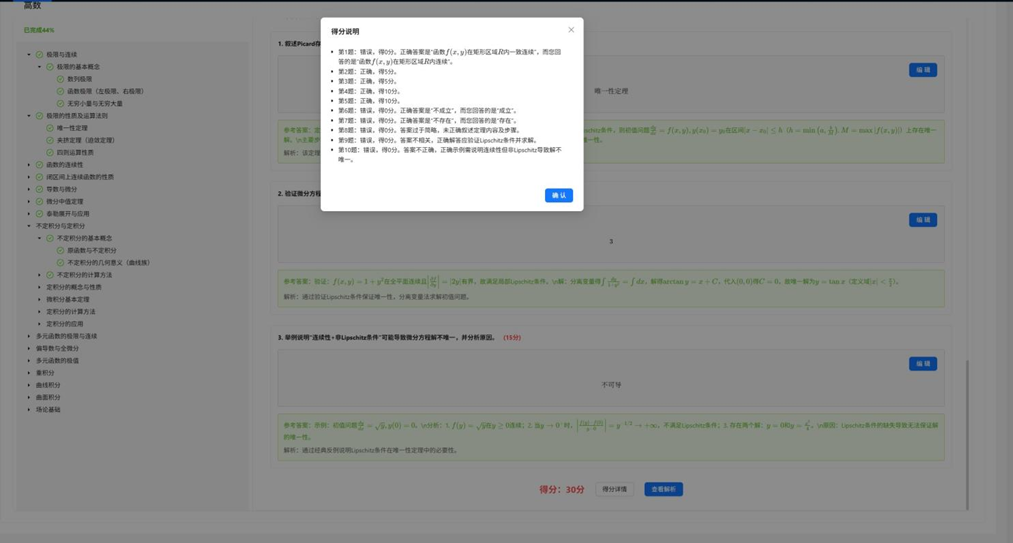Click 编辑 button for the 不可导 answer
This screenshot has height=543, width=1013.
click(x=922, y=364)
